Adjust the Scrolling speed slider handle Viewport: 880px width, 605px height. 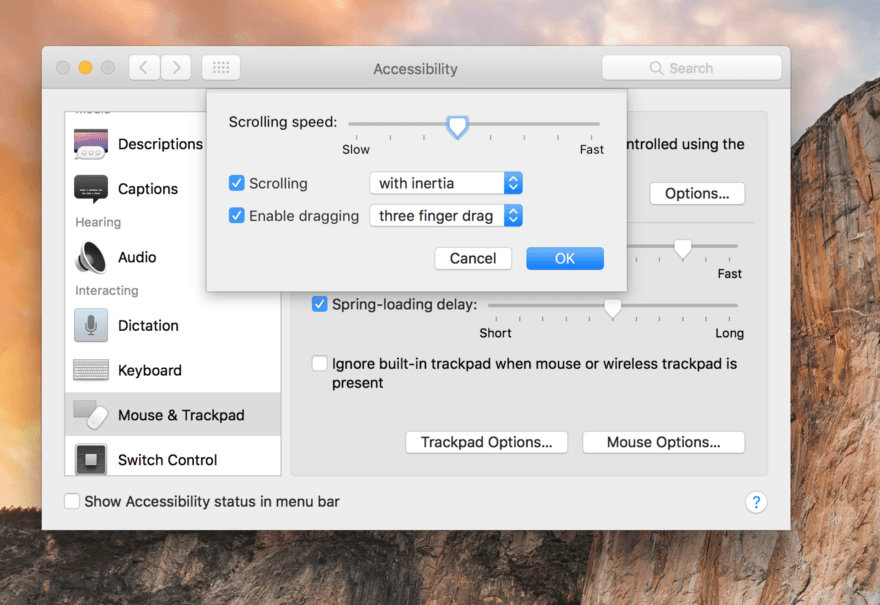click(457, 127)
